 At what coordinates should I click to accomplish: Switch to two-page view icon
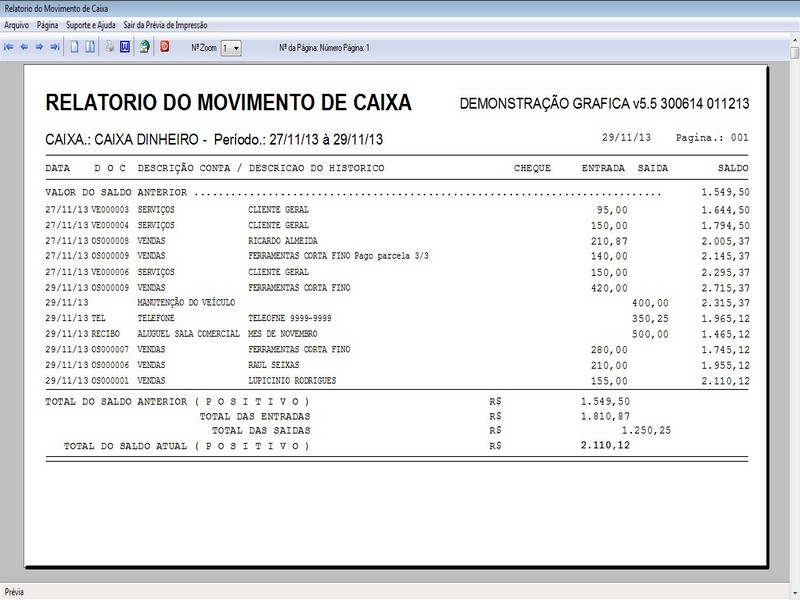[x=90, y=46]
